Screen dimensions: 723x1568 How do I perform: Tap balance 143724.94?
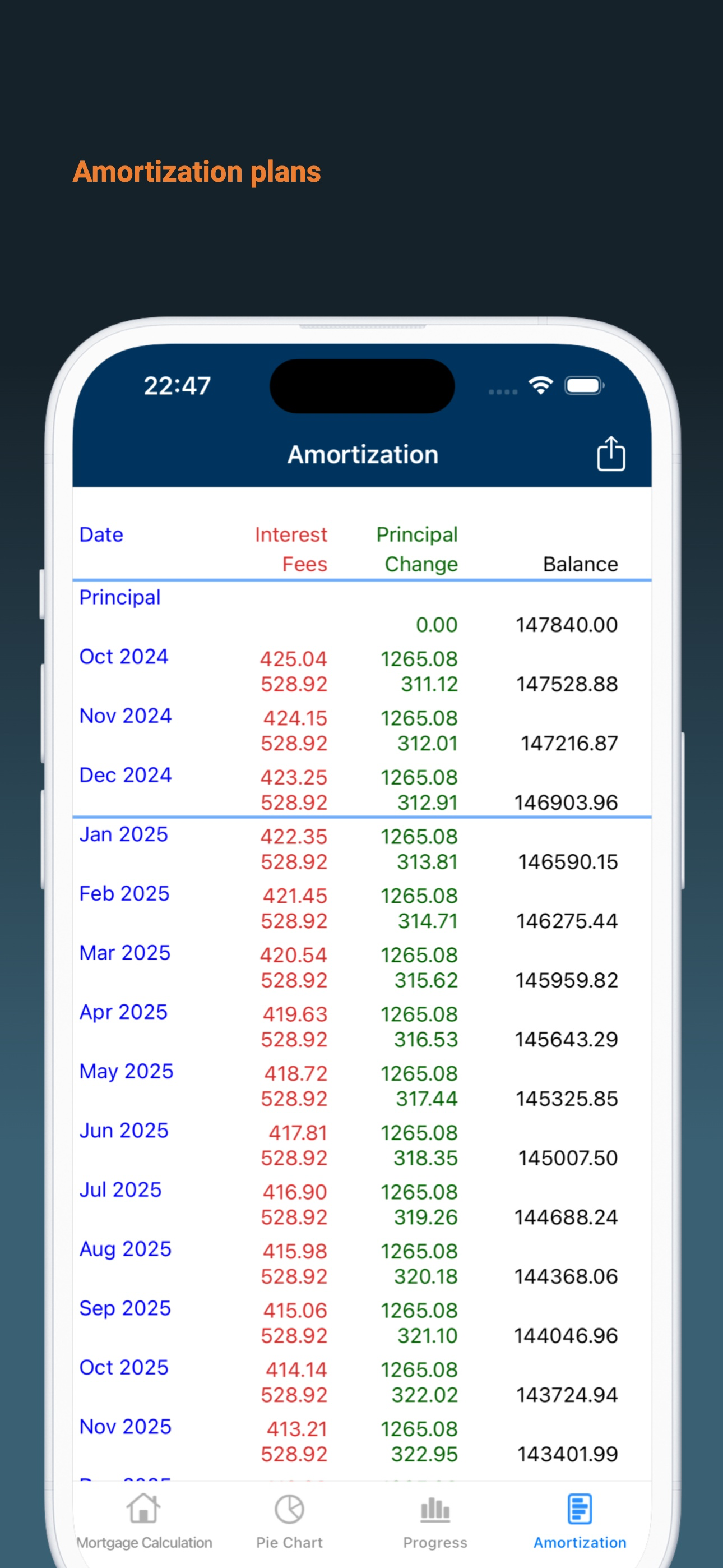(567, 1395)
